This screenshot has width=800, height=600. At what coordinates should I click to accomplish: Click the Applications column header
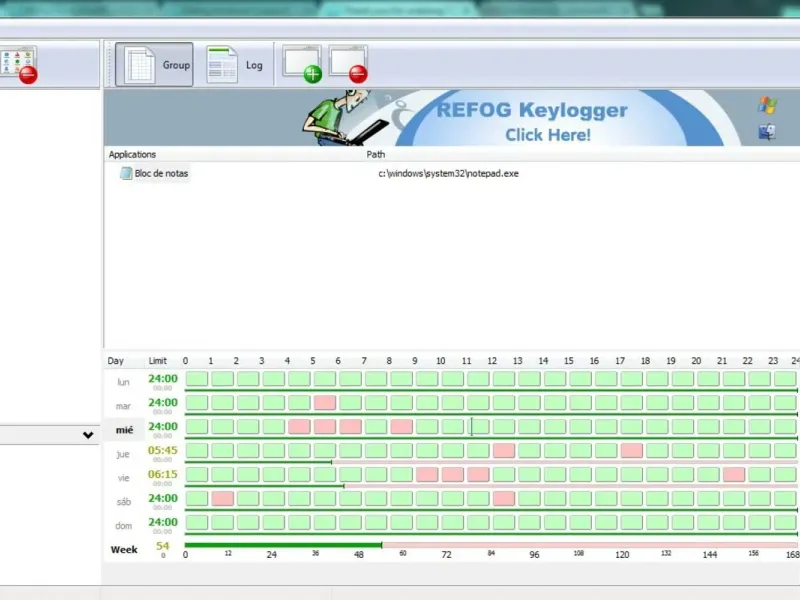132,154
